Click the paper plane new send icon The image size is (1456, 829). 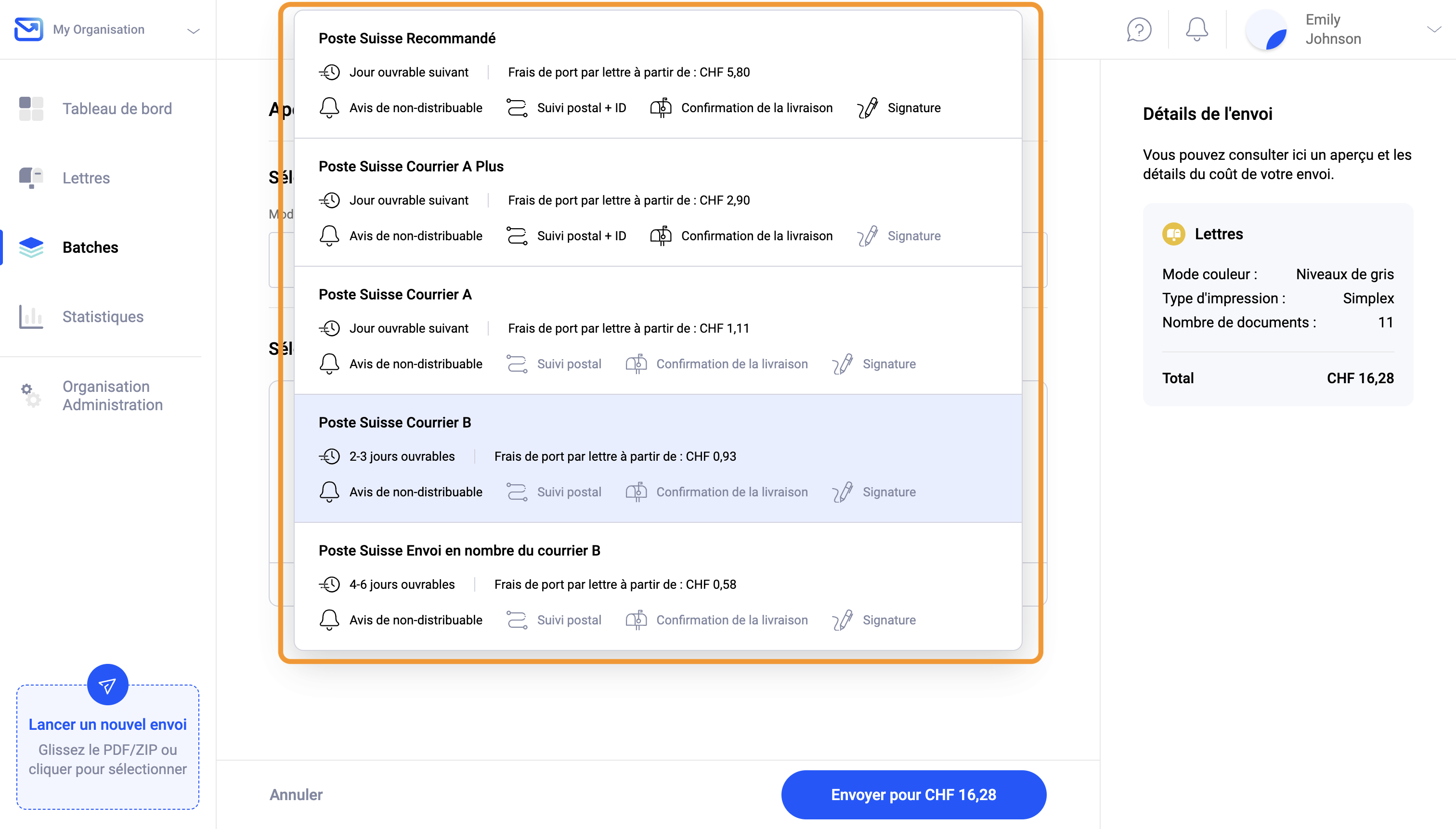point(107,685)
